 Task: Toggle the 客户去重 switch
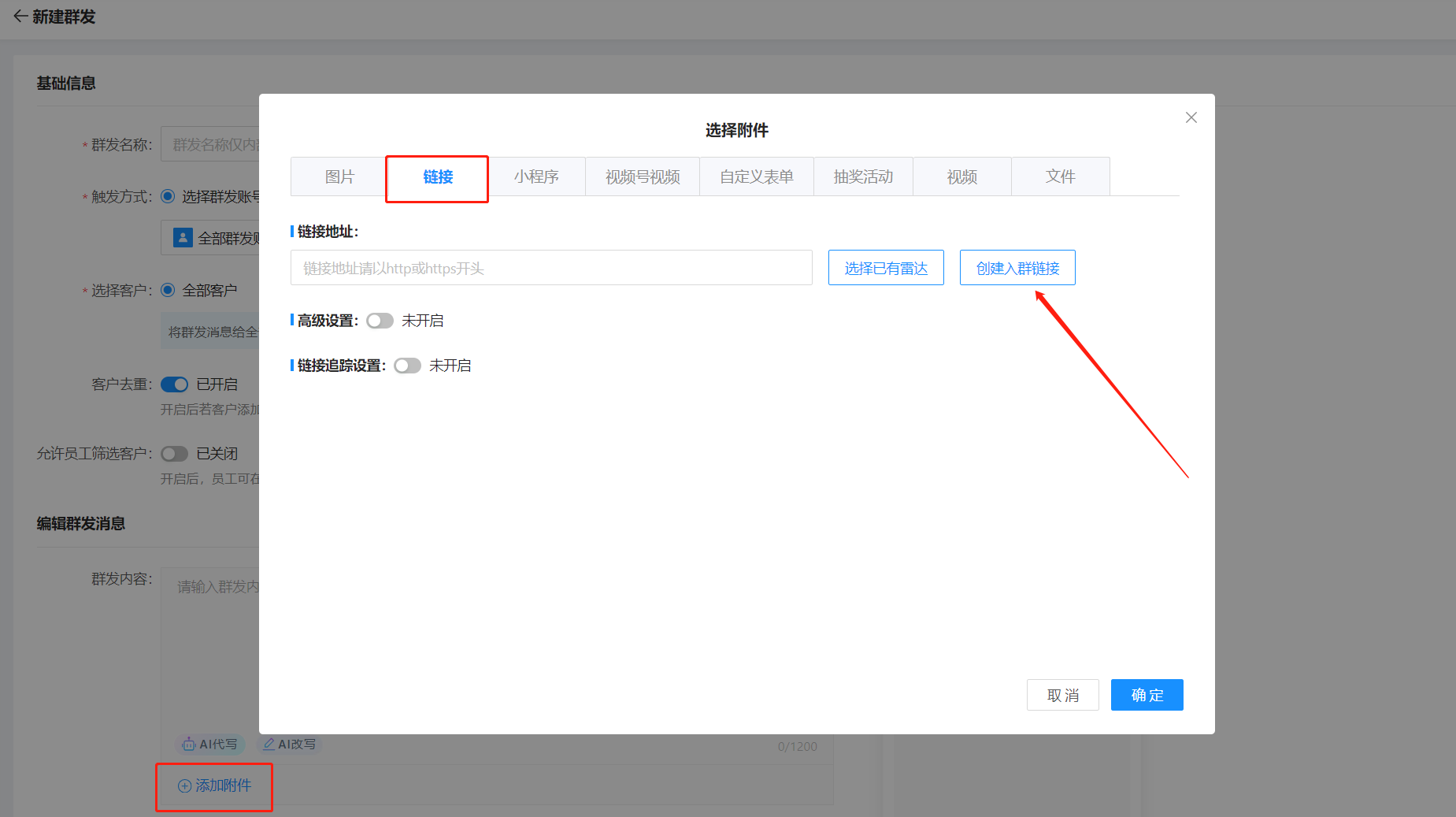[x=174, y=384]
